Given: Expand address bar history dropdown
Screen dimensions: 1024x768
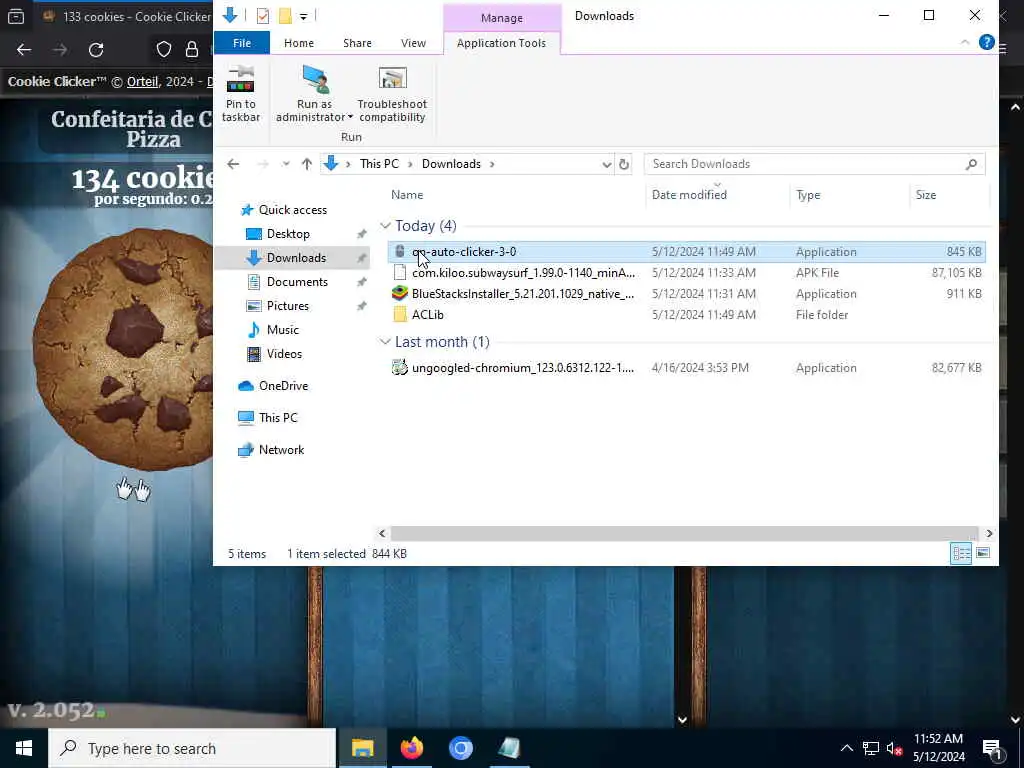Looking at the screenshot, I should point(606,164).
